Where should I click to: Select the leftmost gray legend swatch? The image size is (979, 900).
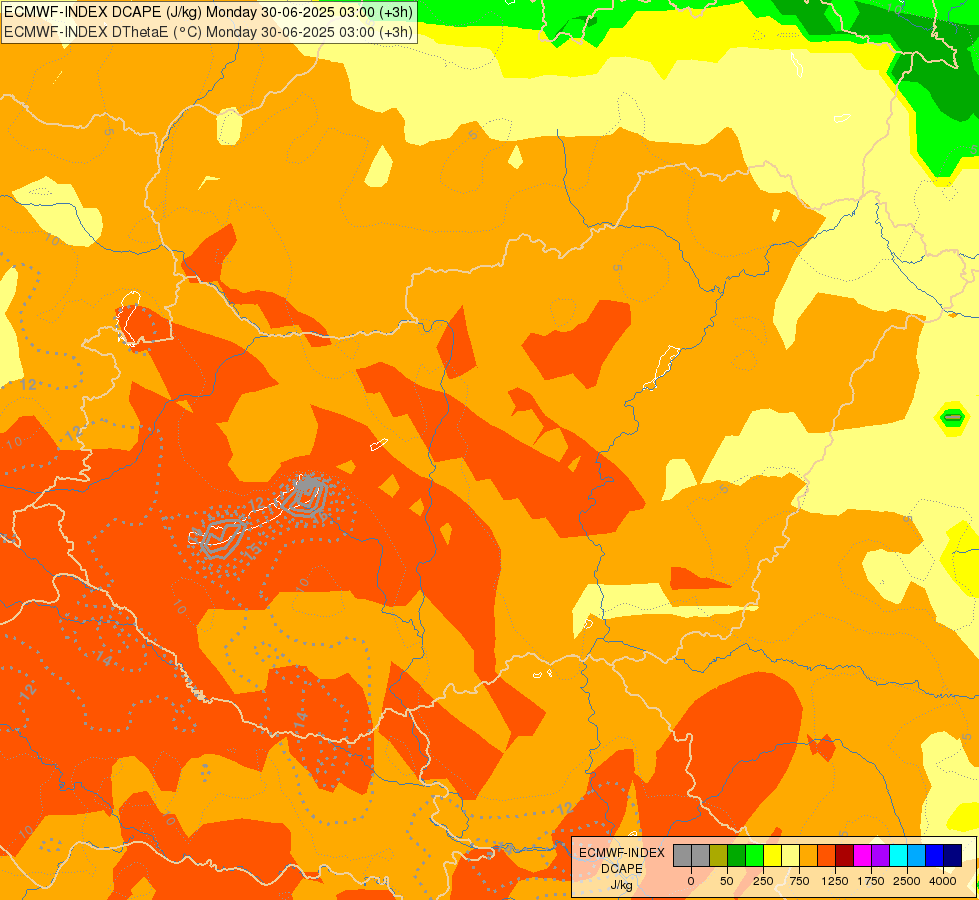(682, 855)
